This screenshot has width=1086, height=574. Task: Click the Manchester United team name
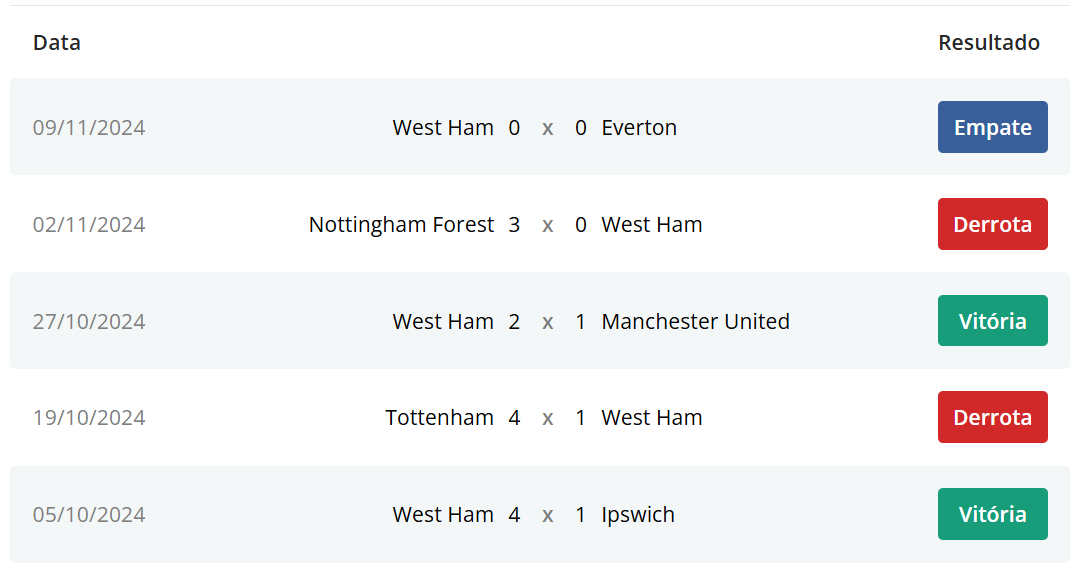pos(695,322)
